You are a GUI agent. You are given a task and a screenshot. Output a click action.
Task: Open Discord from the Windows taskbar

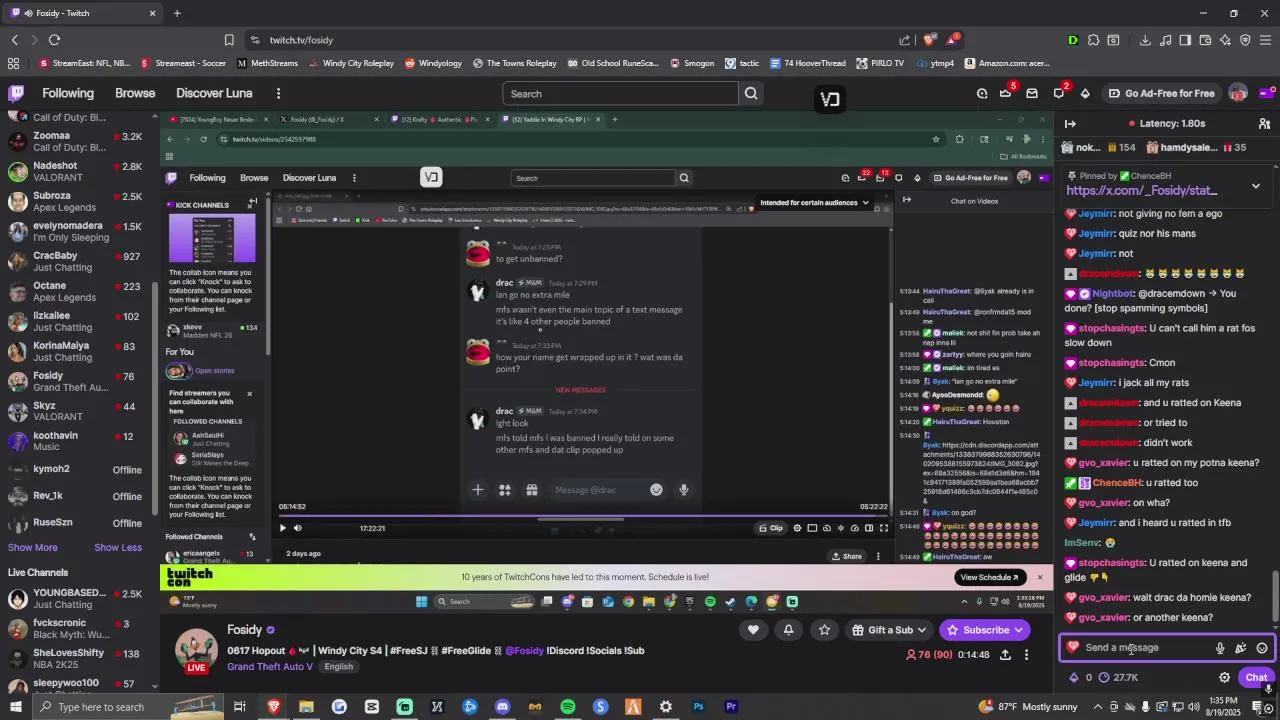[502, 707]
